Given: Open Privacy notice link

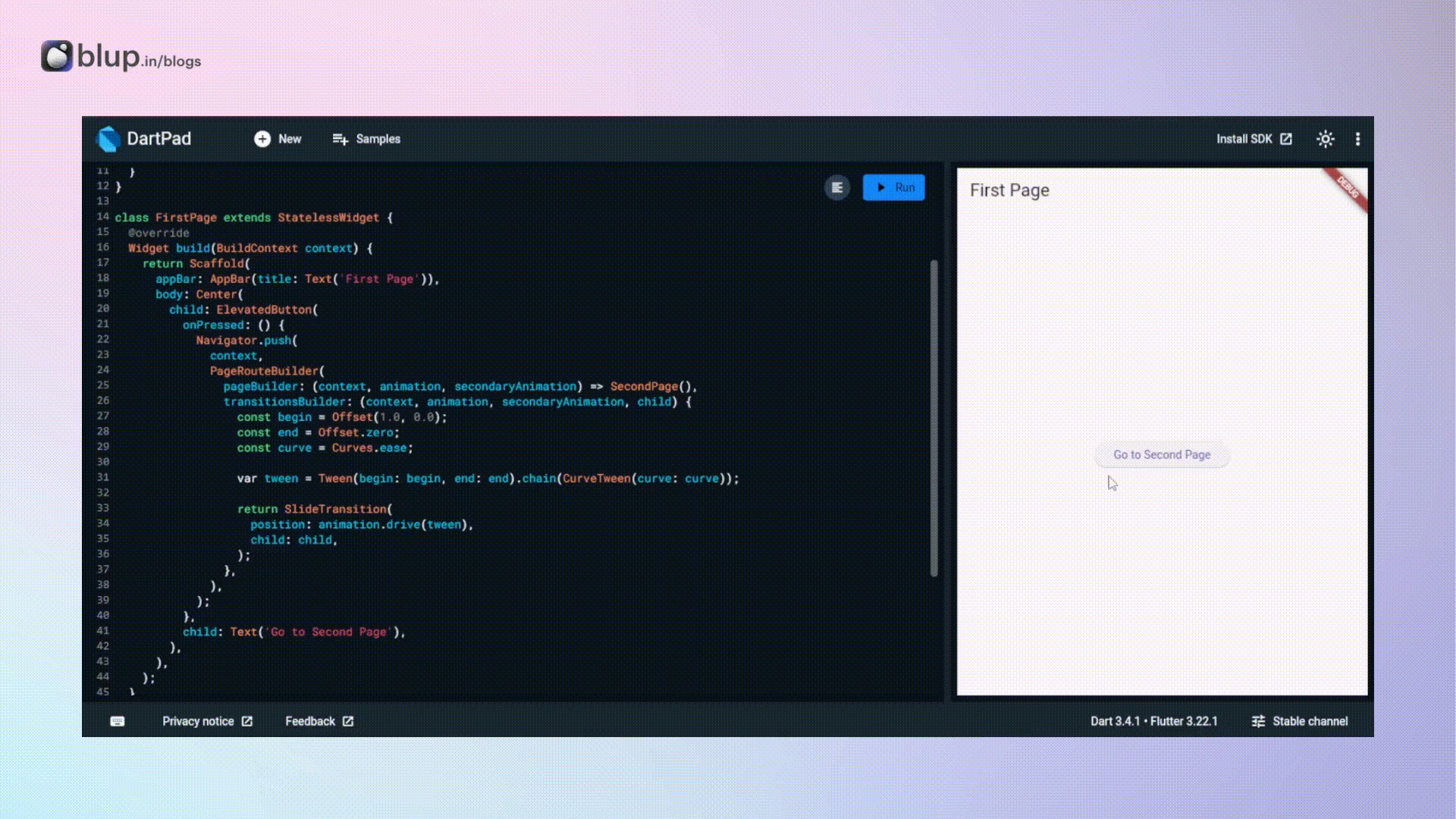Looking at the screenshot, I should 198,721.
